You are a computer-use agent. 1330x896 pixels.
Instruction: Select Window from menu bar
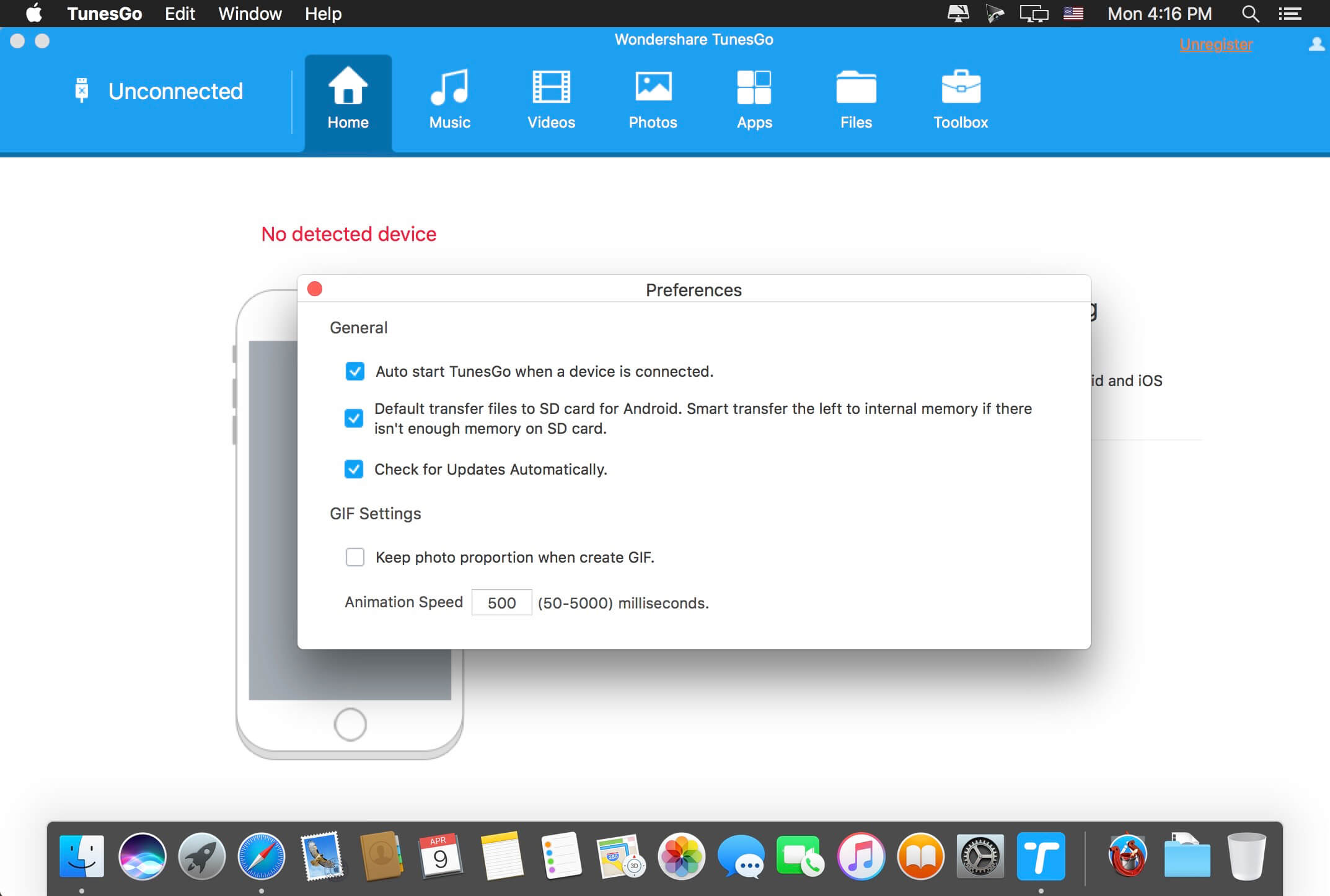coord(248,14)
